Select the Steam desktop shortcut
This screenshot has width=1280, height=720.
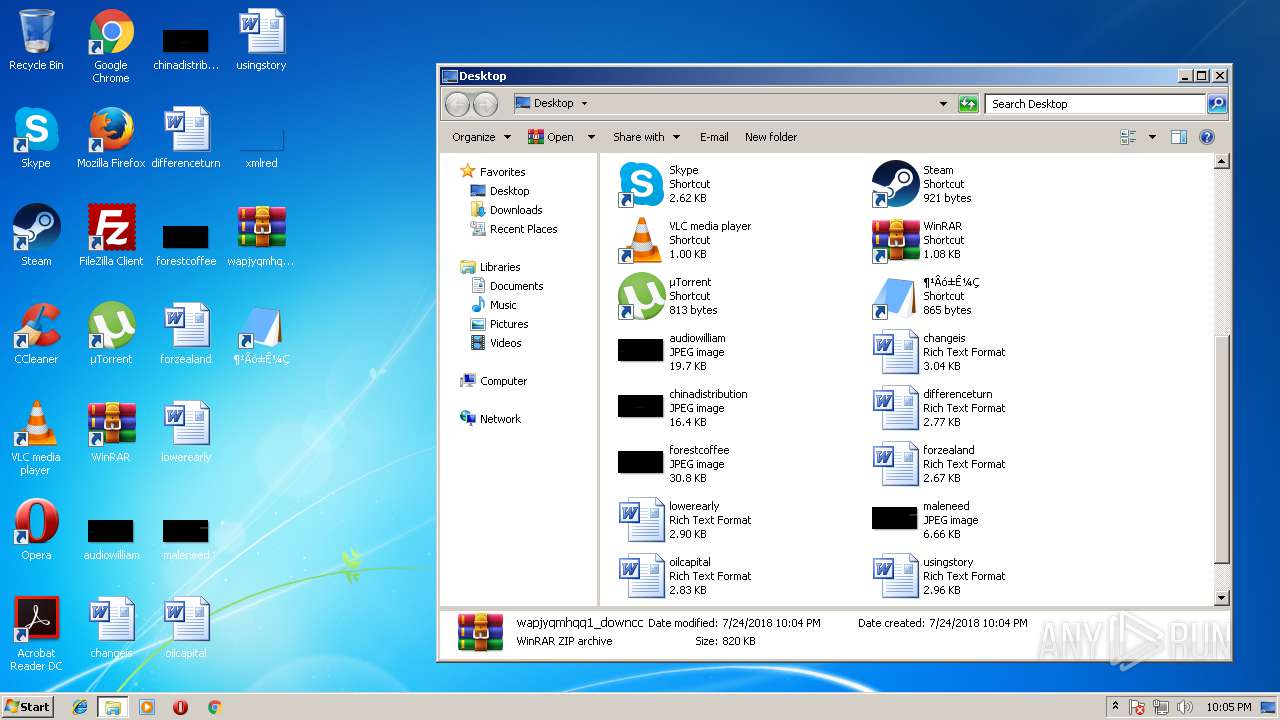click(x=36, y=236)
